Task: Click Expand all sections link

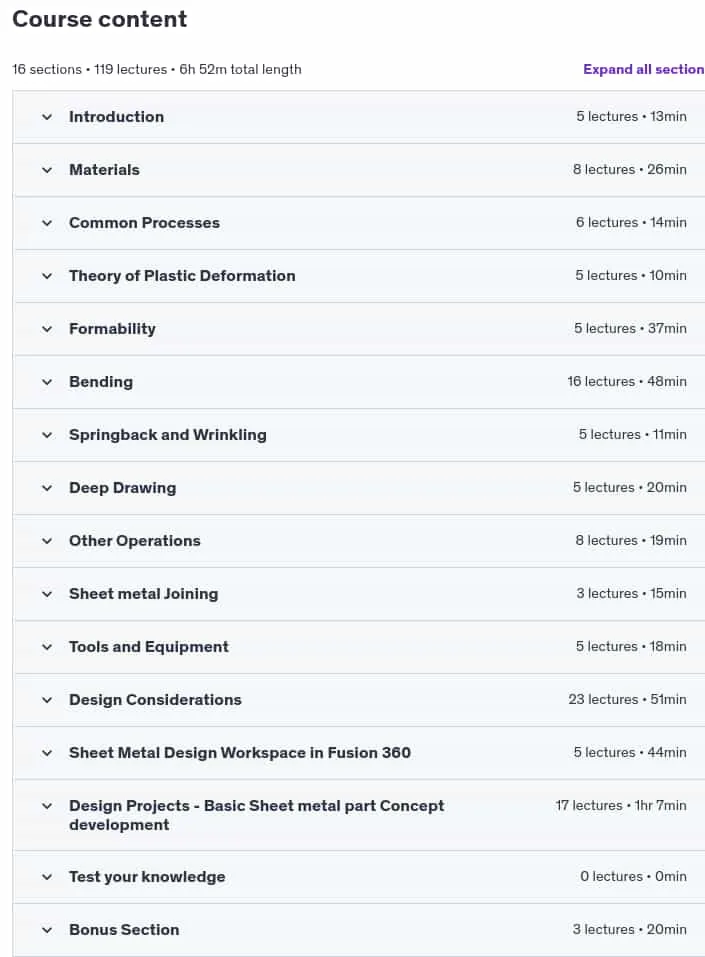Action: pyautogui.click(x=643, y=69)
